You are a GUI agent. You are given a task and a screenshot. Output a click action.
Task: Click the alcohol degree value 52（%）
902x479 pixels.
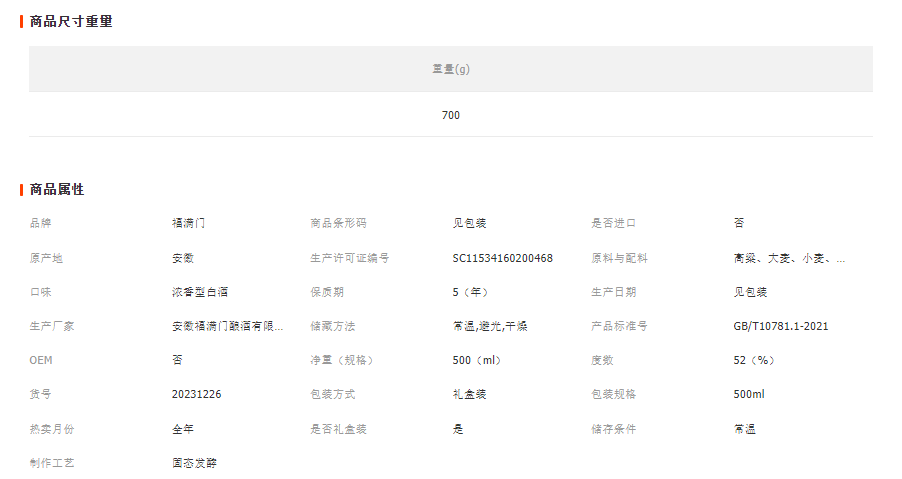[754, 360]
